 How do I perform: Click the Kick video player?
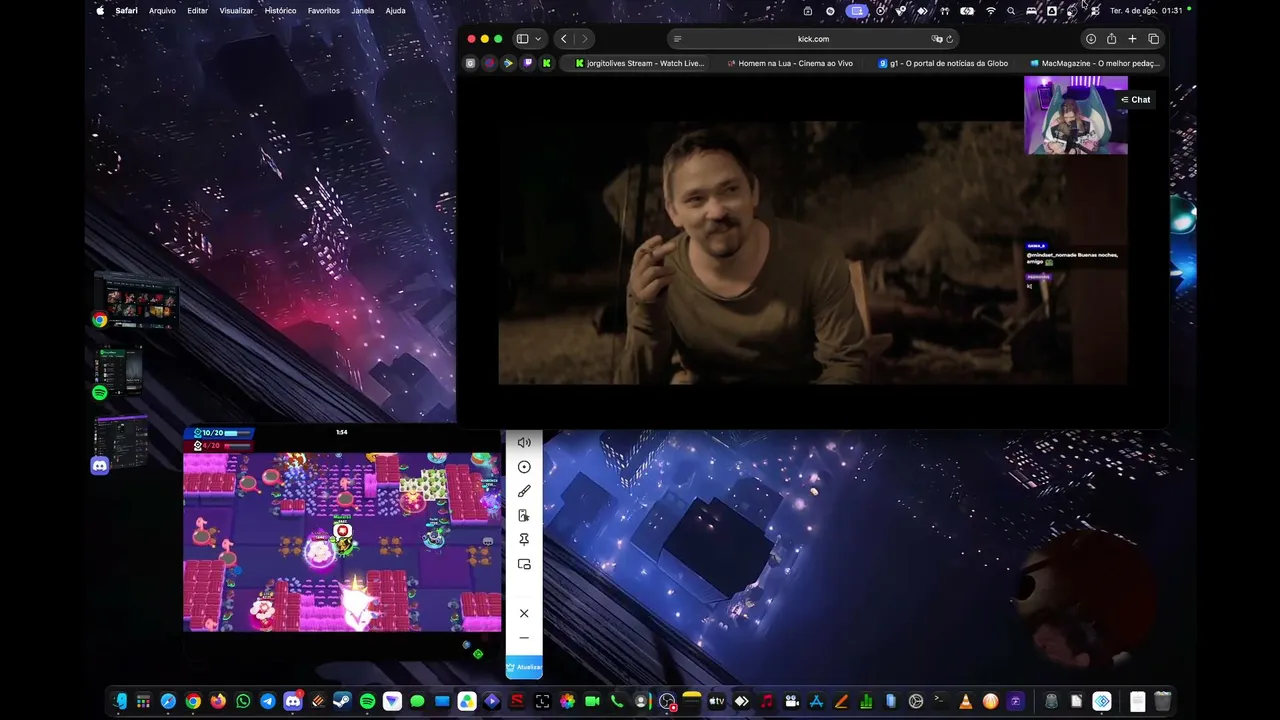[x=812, y=253]
